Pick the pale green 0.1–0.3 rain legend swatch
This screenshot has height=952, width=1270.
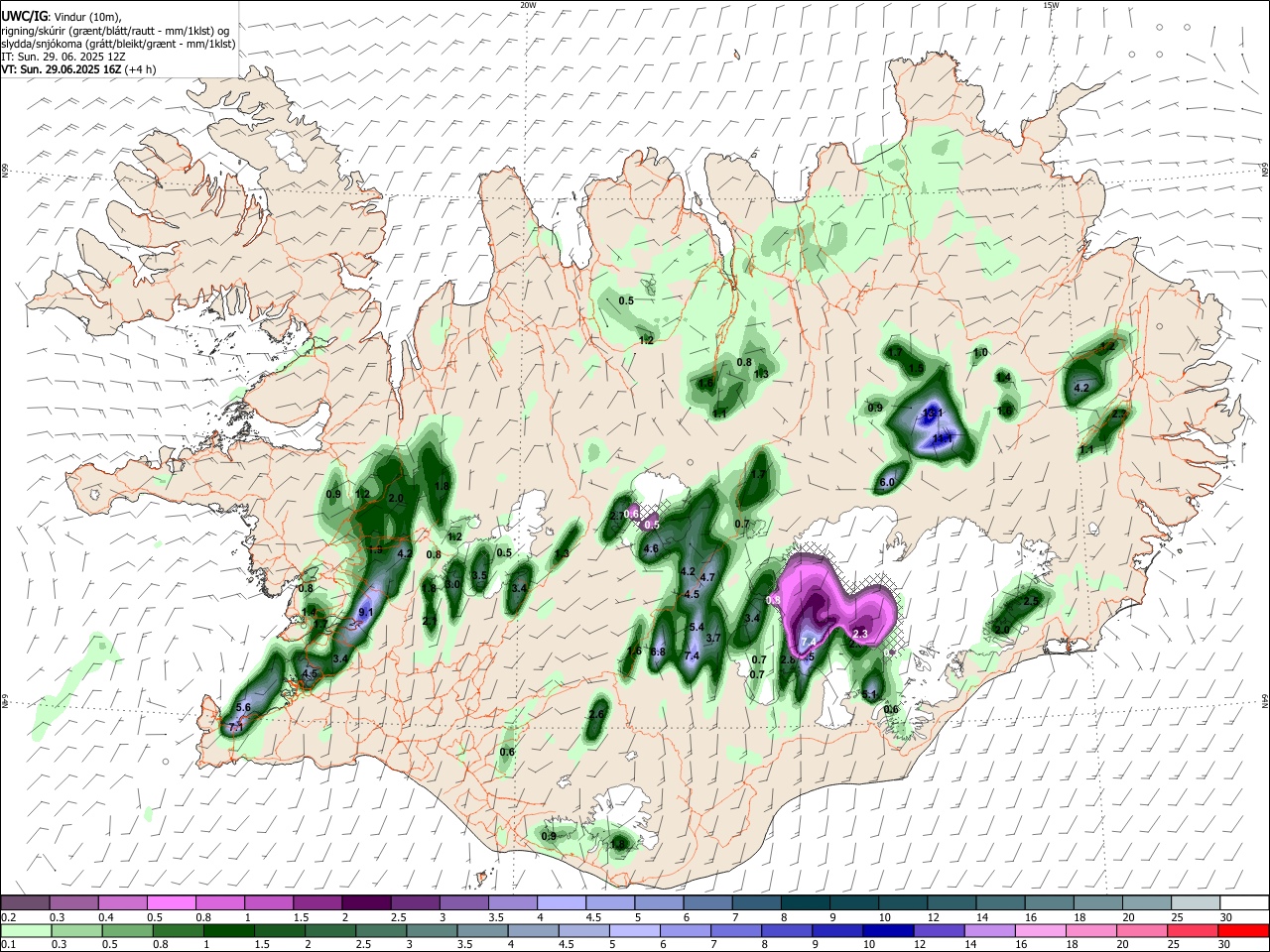click(25, 931)
